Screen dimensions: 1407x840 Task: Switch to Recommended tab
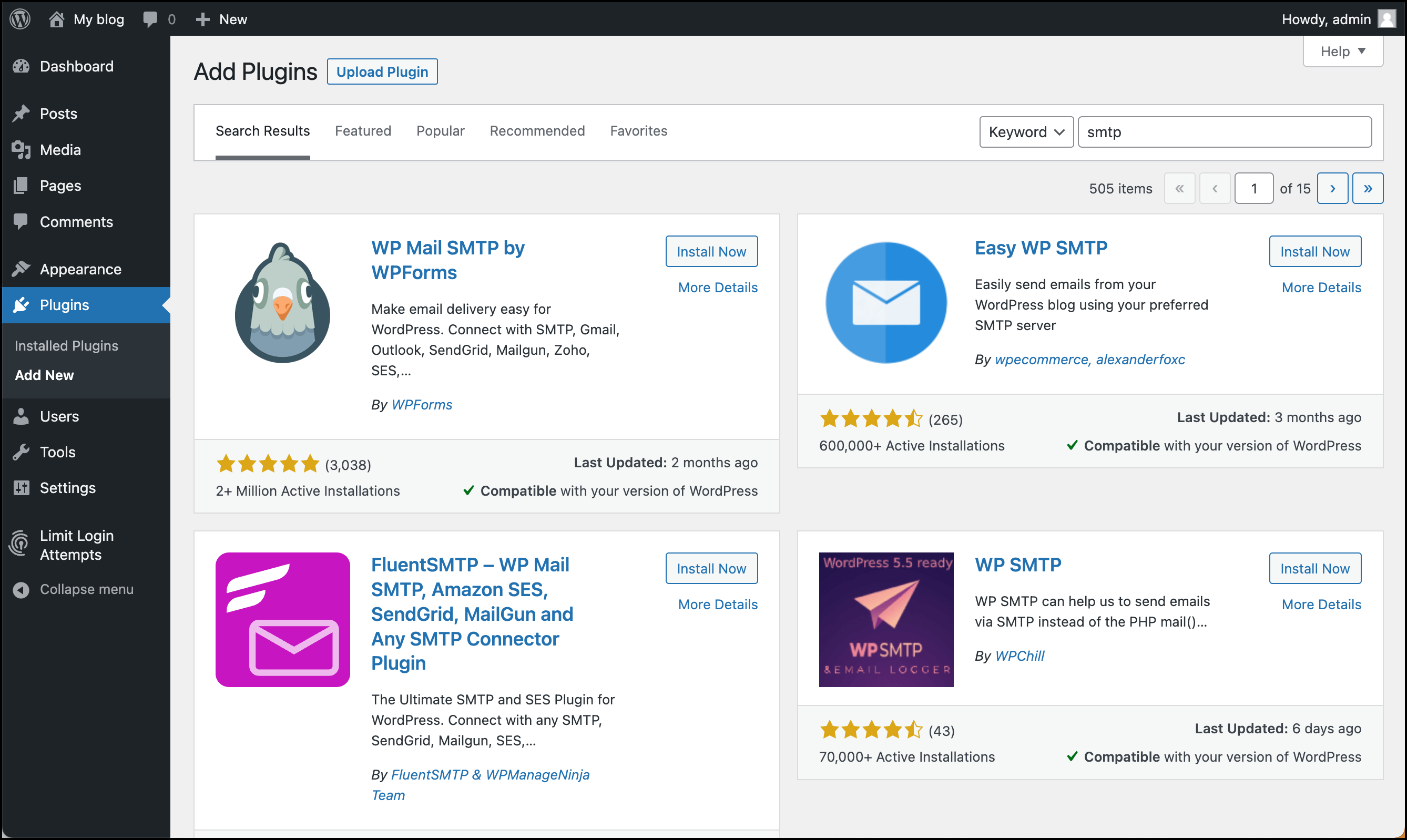tap(537, 131)
